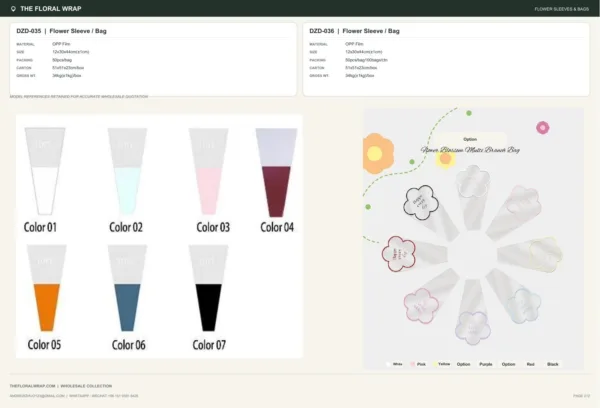This screenshot has width=600, height=408.
Task: Select the Pink swatch in the legend
Action: click(412, 364)
